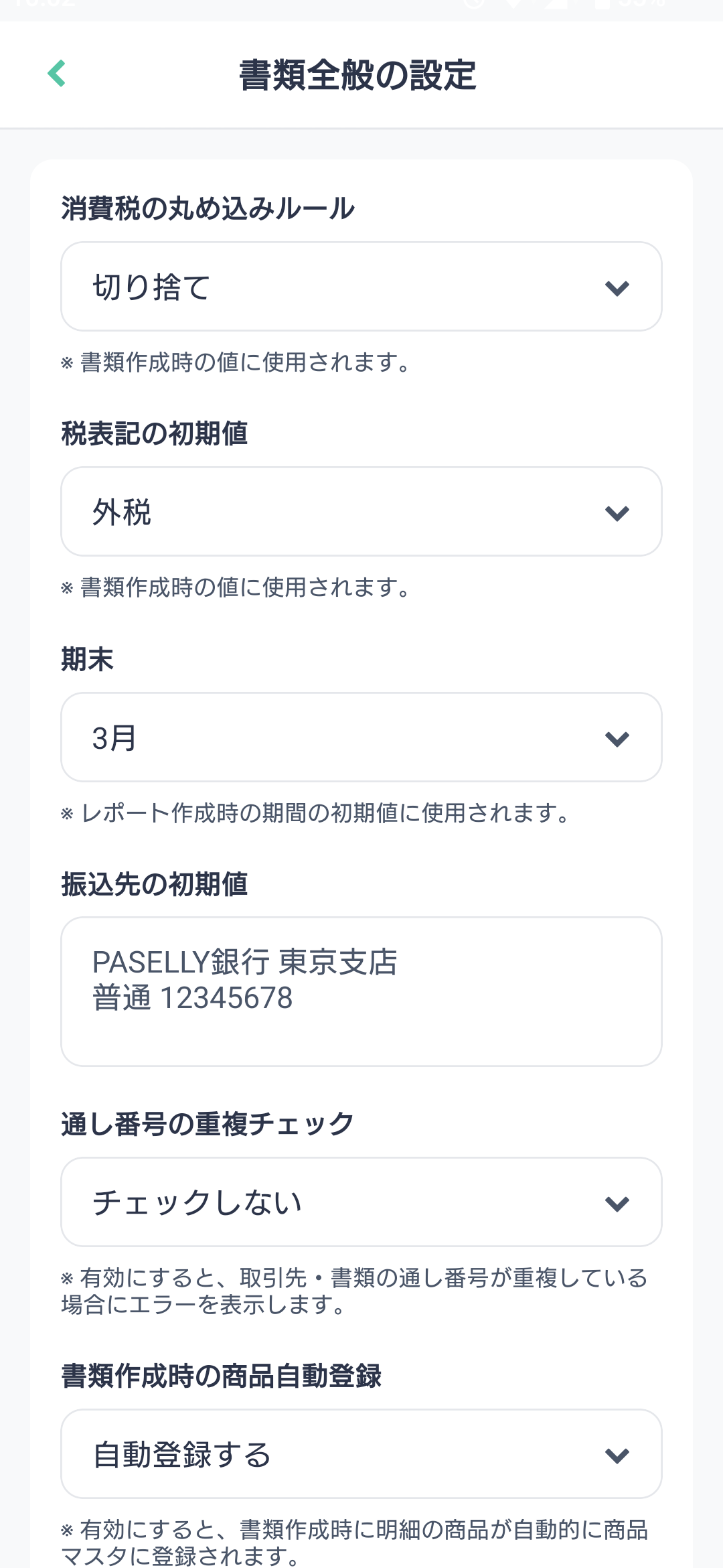Click the chevron next to チェックしない
This screenshot has height=1568, width=723.
[x=617, y=1204]
